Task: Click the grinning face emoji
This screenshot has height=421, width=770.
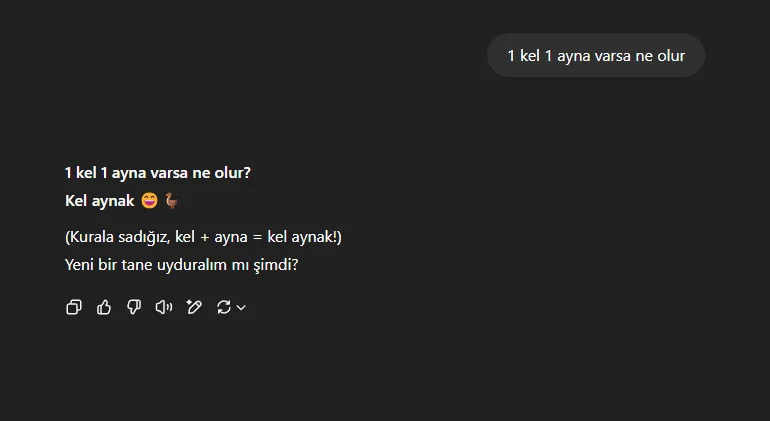Action: point(150,201)
